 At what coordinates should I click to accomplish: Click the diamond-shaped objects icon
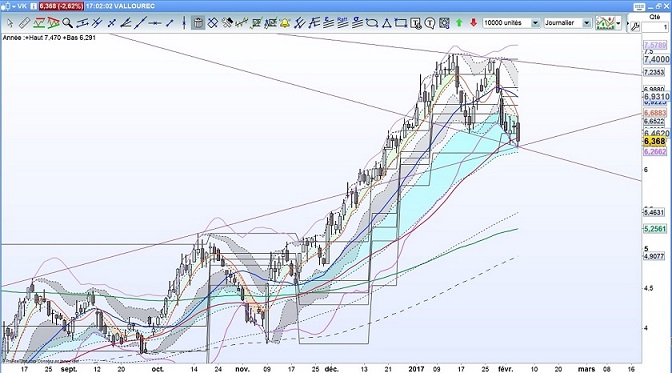[x=213, y=23]
